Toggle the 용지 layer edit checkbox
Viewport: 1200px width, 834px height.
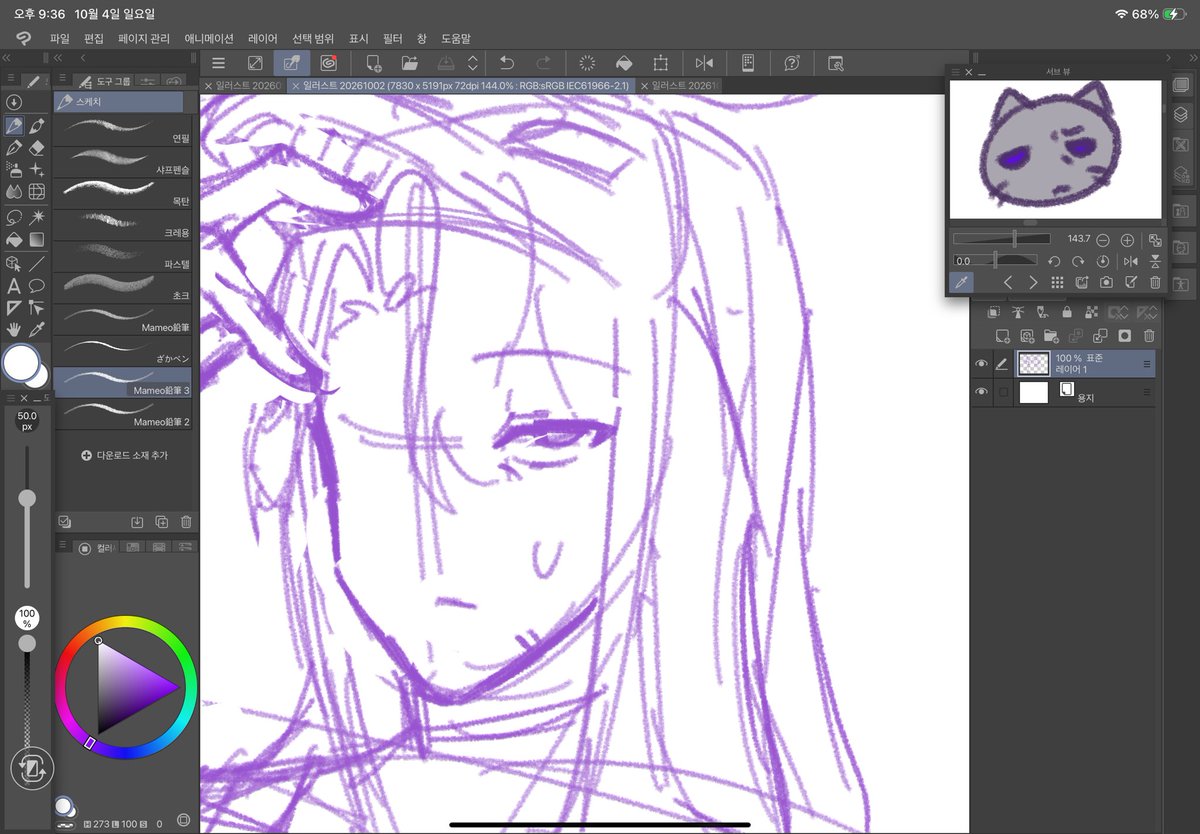(x=1003, y=392)
